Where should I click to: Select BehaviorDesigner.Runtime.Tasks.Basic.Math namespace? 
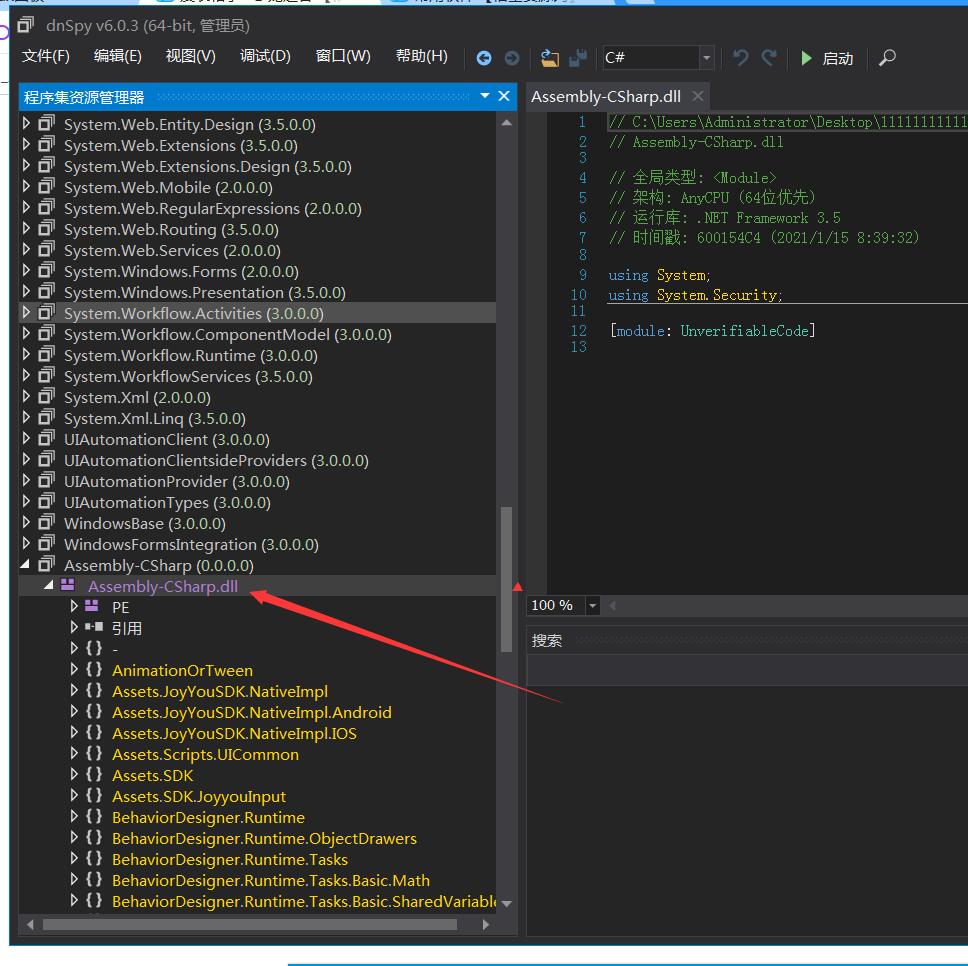[271, 880]
